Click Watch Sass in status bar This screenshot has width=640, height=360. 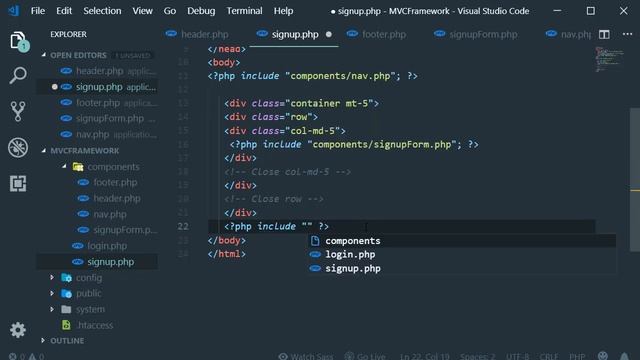tap(306, 356)
